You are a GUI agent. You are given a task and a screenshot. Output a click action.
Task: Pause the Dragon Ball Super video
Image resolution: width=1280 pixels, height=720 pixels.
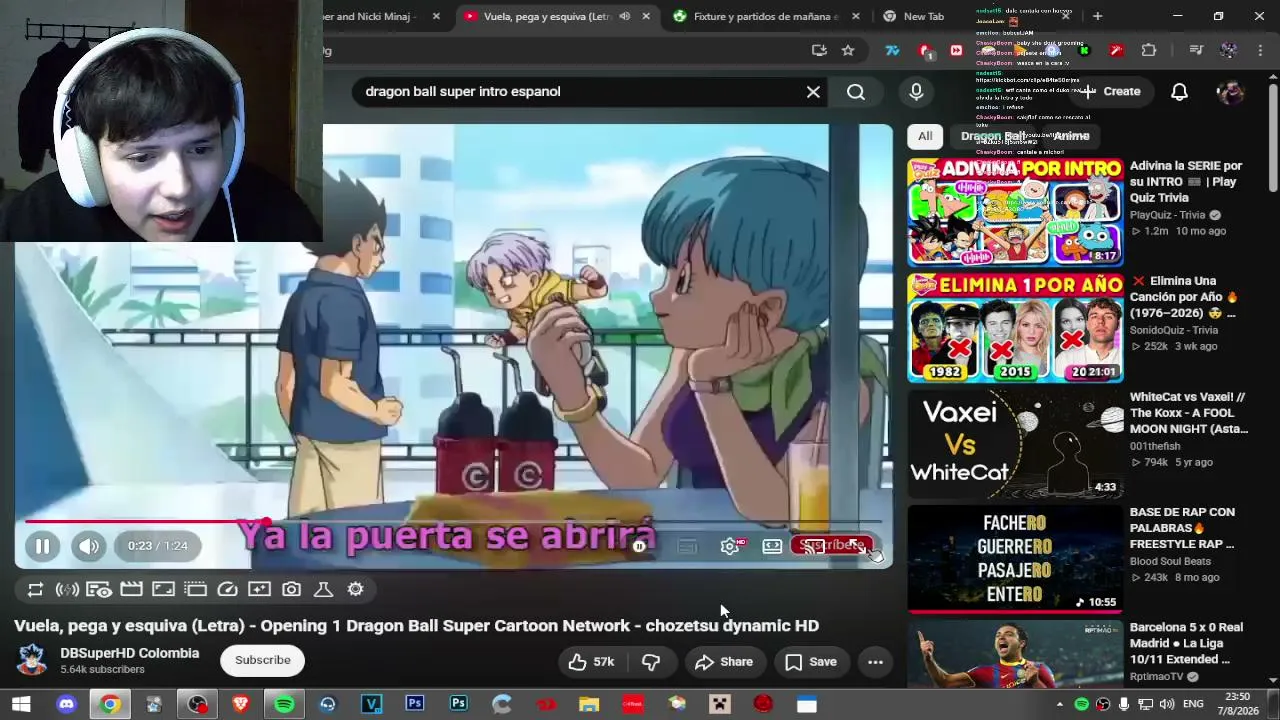coord(42,546)
